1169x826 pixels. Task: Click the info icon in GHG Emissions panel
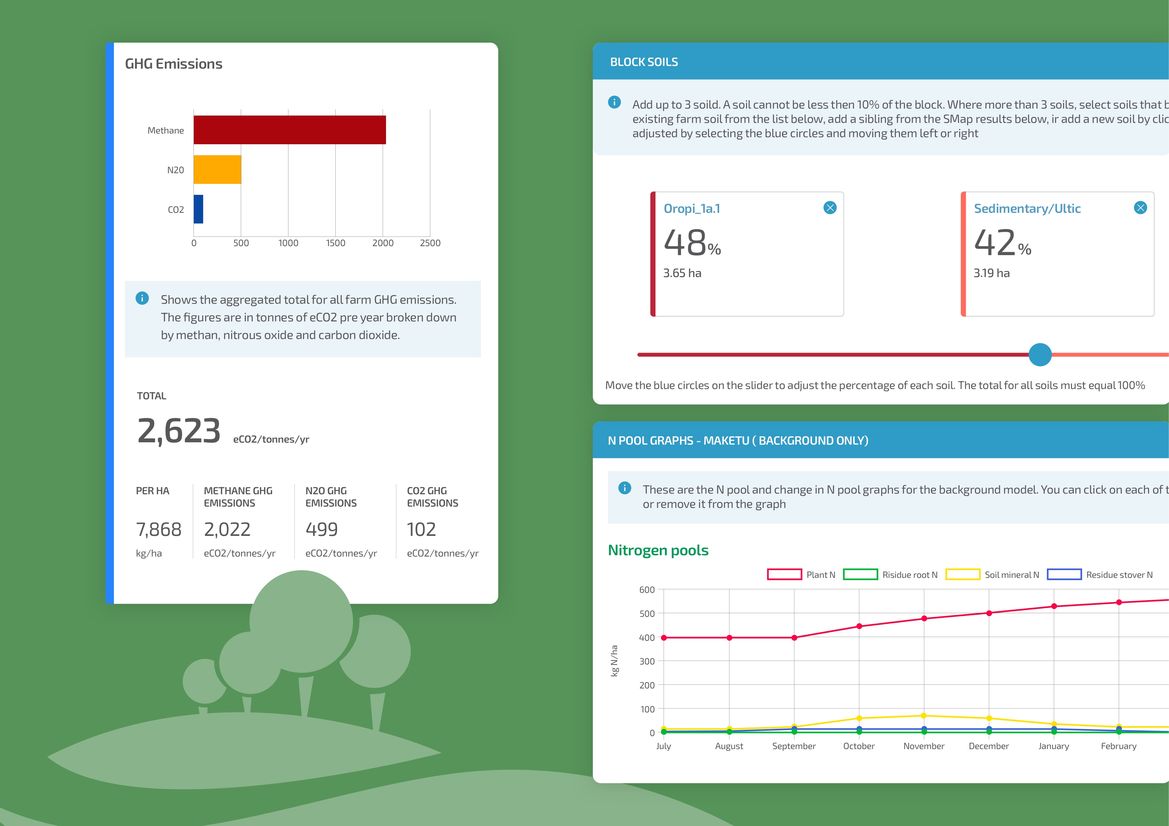[142, 298]
